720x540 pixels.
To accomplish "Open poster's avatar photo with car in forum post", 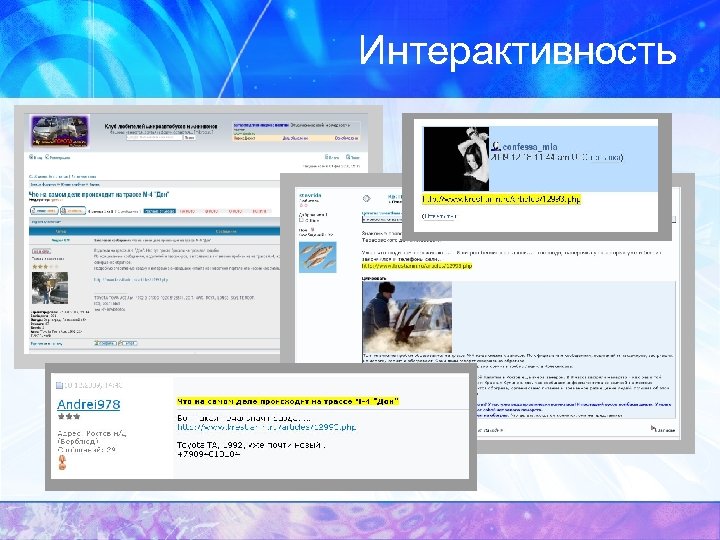I will click(x=50, y=288).
